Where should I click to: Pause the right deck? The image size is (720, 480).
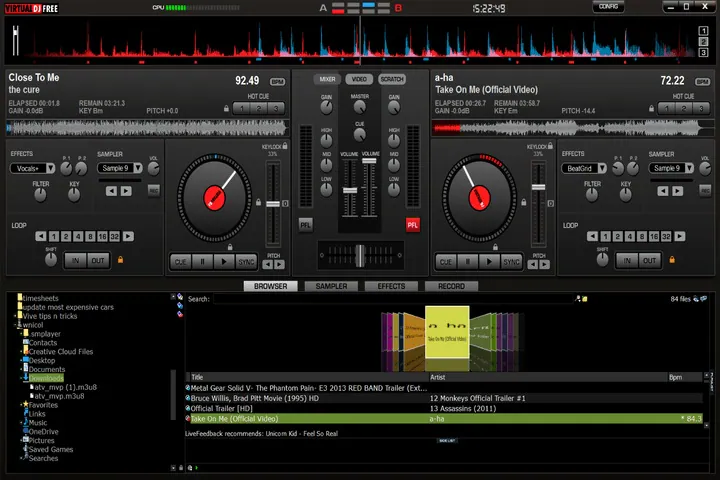(x=468, y=262)
